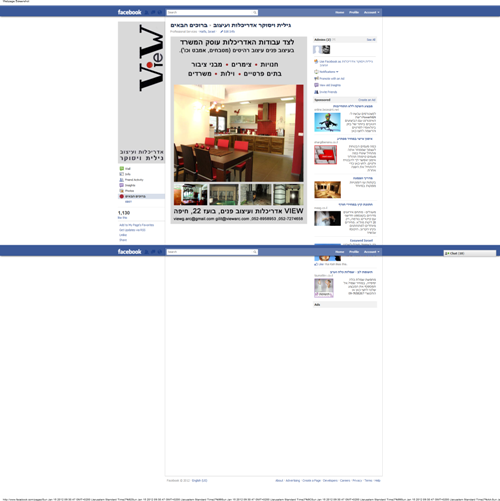Open the Conceived Israel ad title
This screenshot has width=500, height=501.
coord(361,240)
